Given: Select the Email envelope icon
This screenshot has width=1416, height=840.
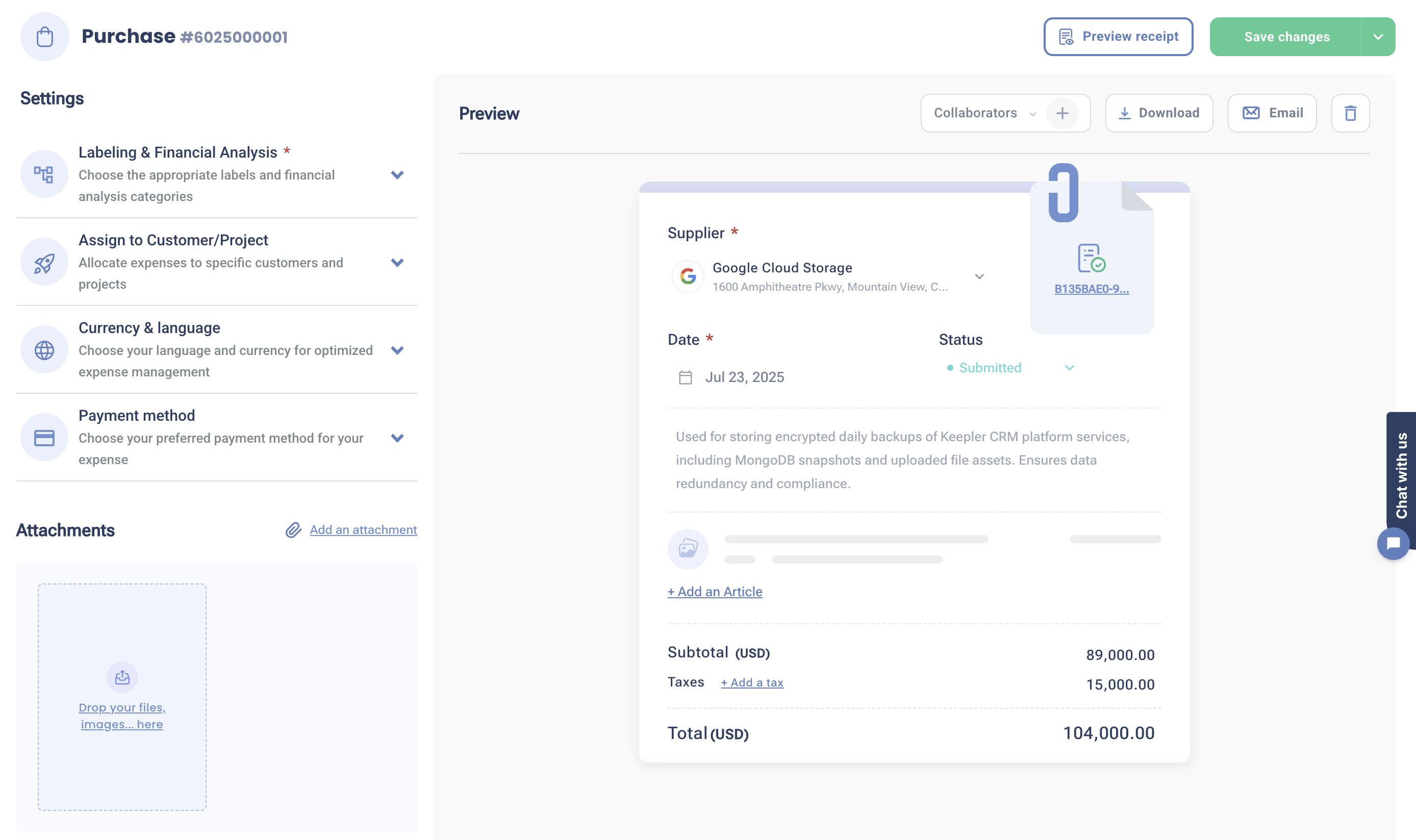Looking at the screenshot, I should tap(1251, 113).
